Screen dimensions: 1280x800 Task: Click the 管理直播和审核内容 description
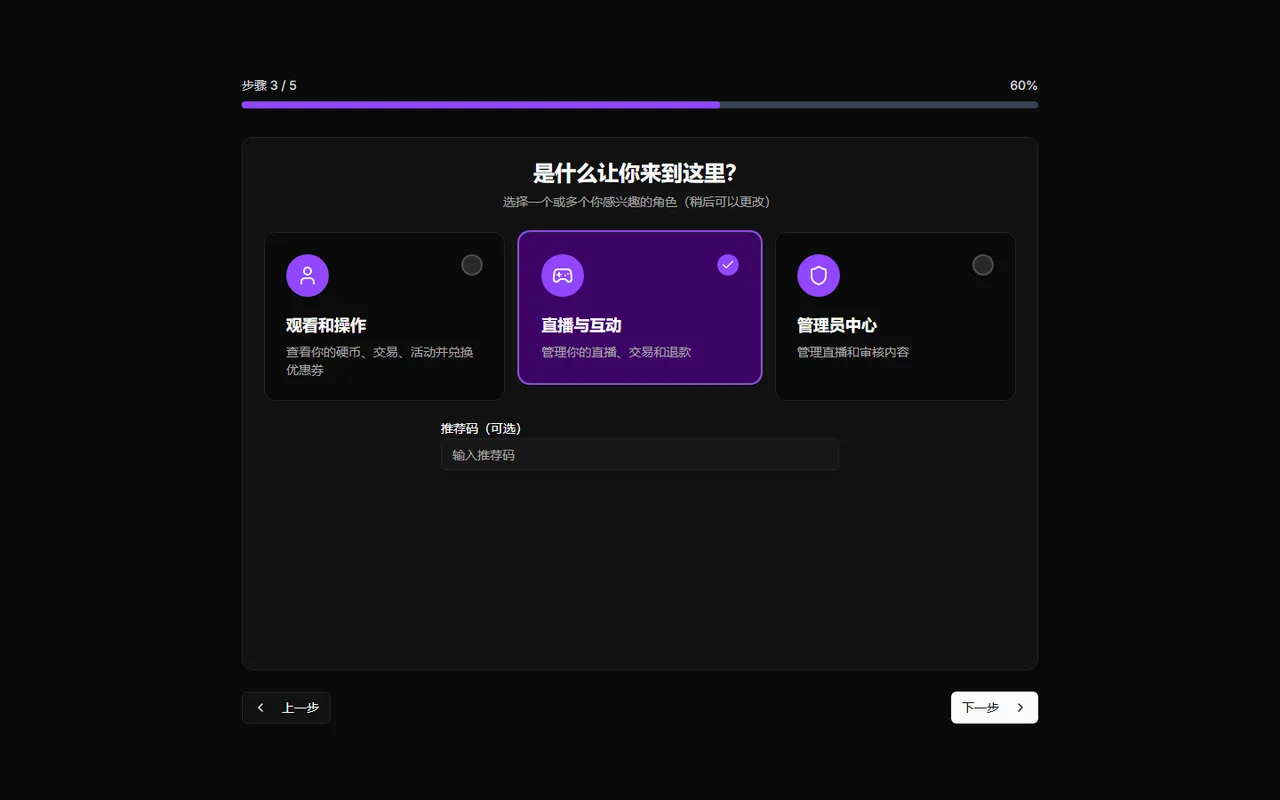[x=853, y=352]
